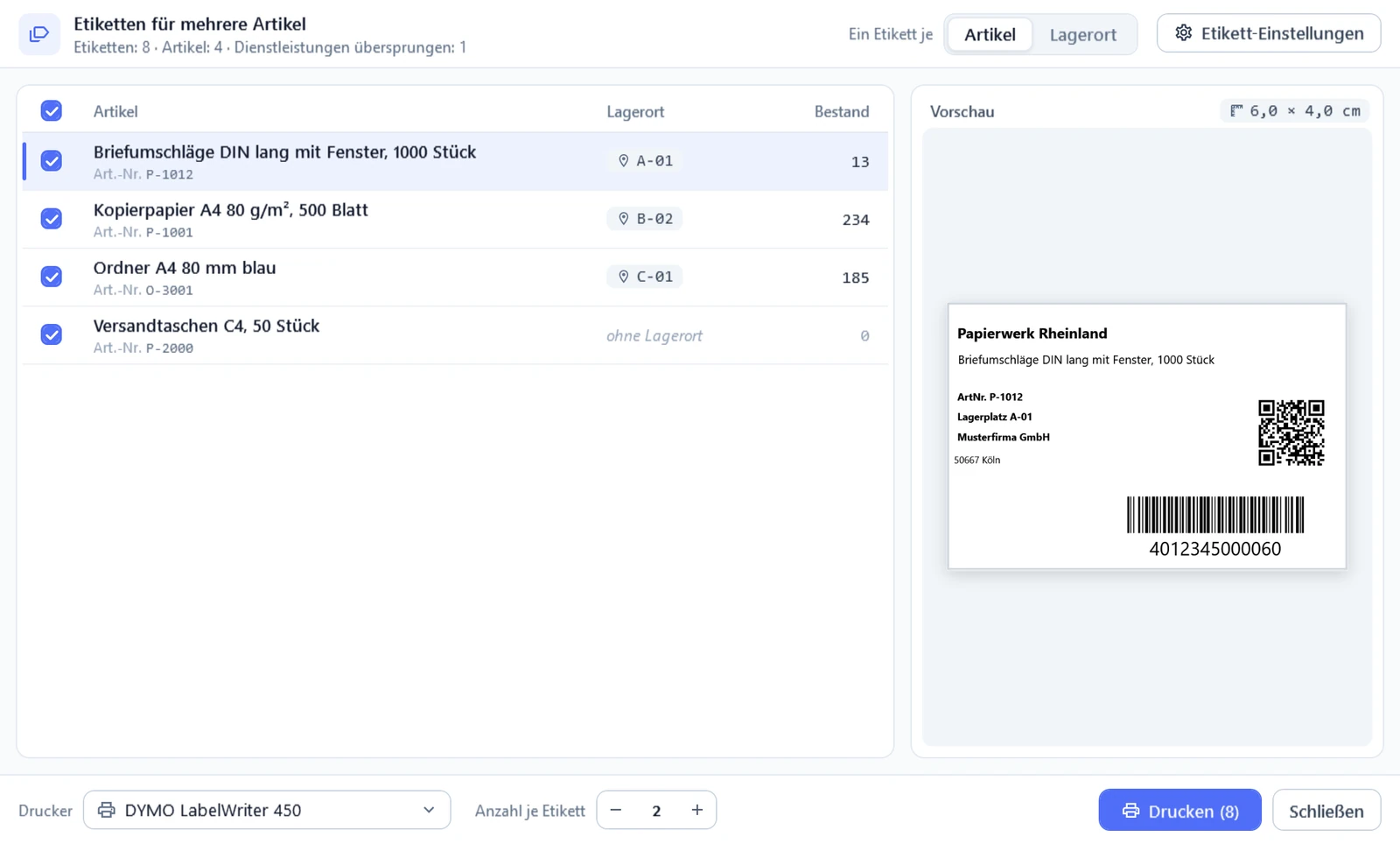Click the stock value 185
The height and width of the screenshot is (844, 1400).
856,278
